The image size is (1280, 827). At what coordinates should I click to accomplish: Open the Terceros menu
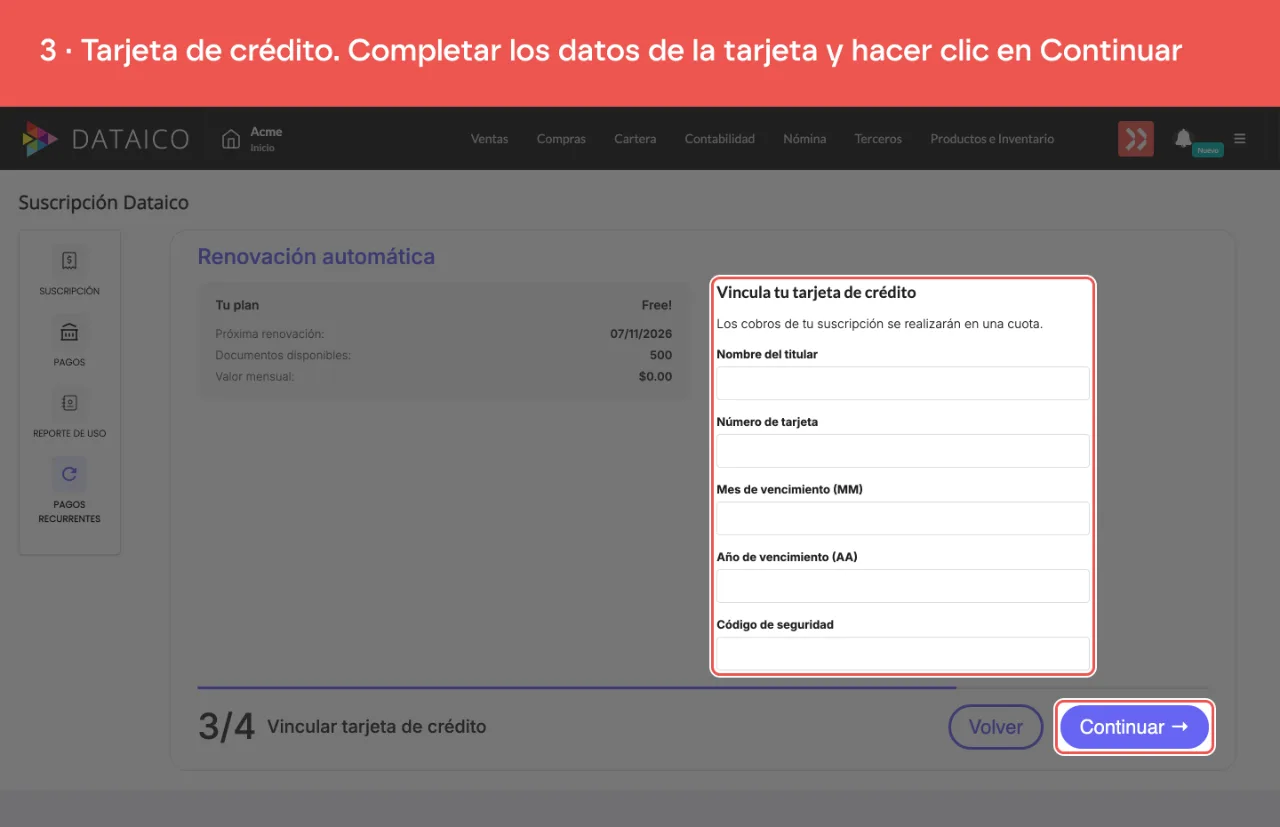click(x=878, y=139)
